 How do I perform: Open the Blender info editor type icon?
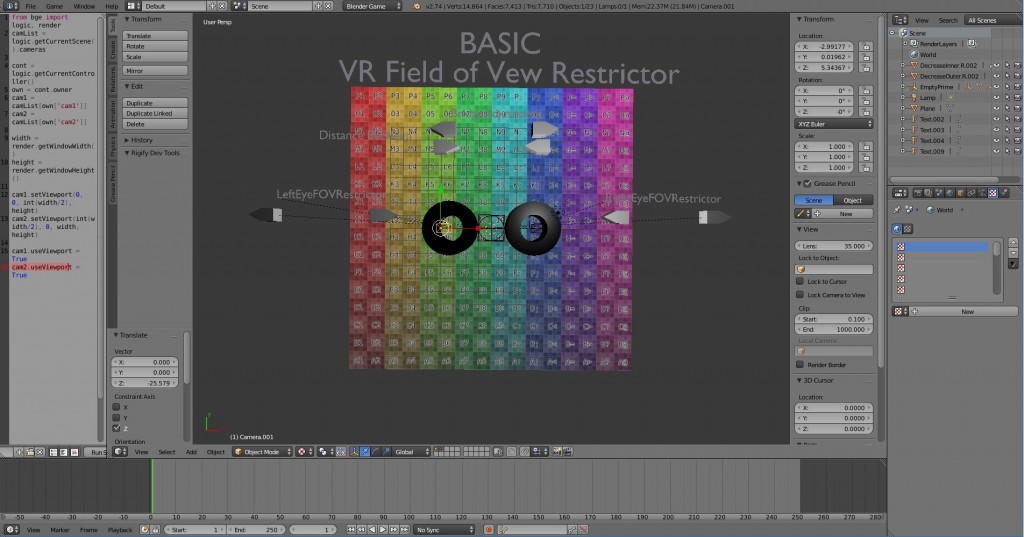(10, 6)
